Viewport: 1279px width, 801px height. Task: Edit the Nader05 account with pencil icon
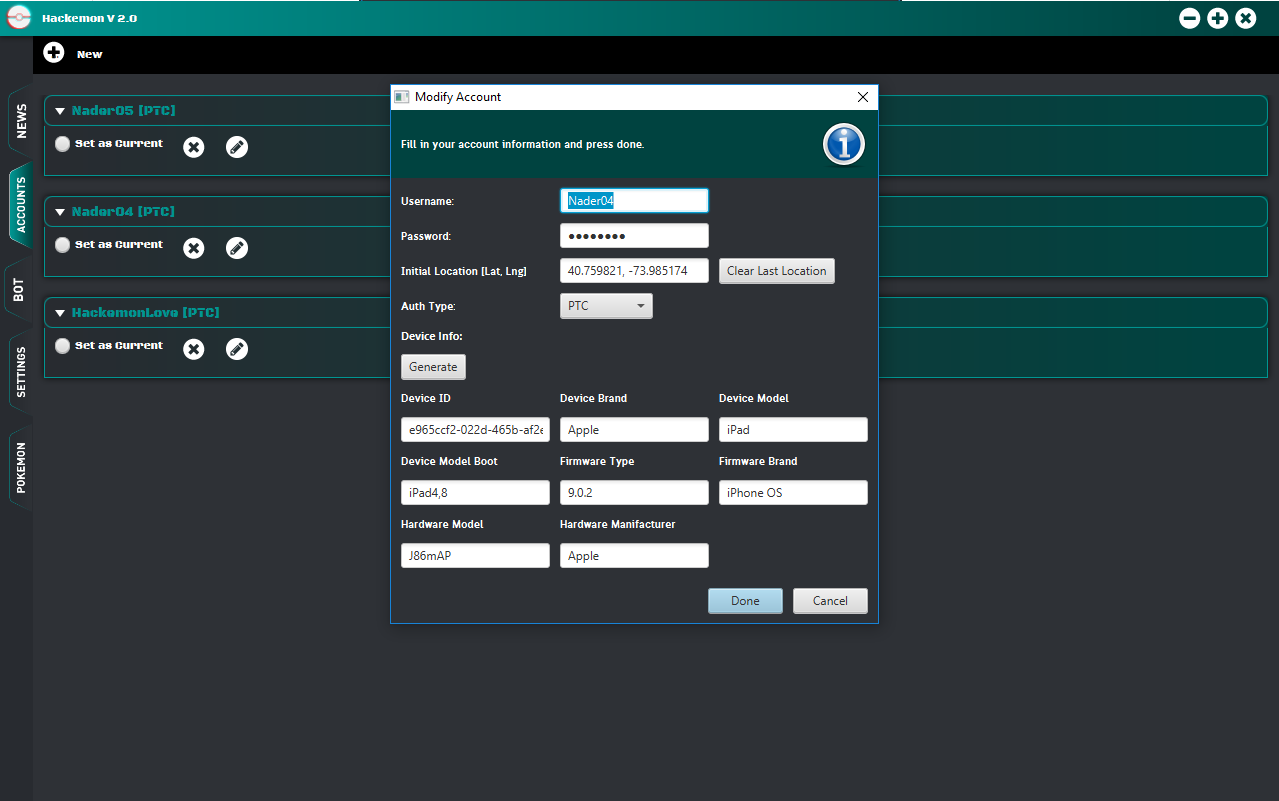(x=237, y=147)
